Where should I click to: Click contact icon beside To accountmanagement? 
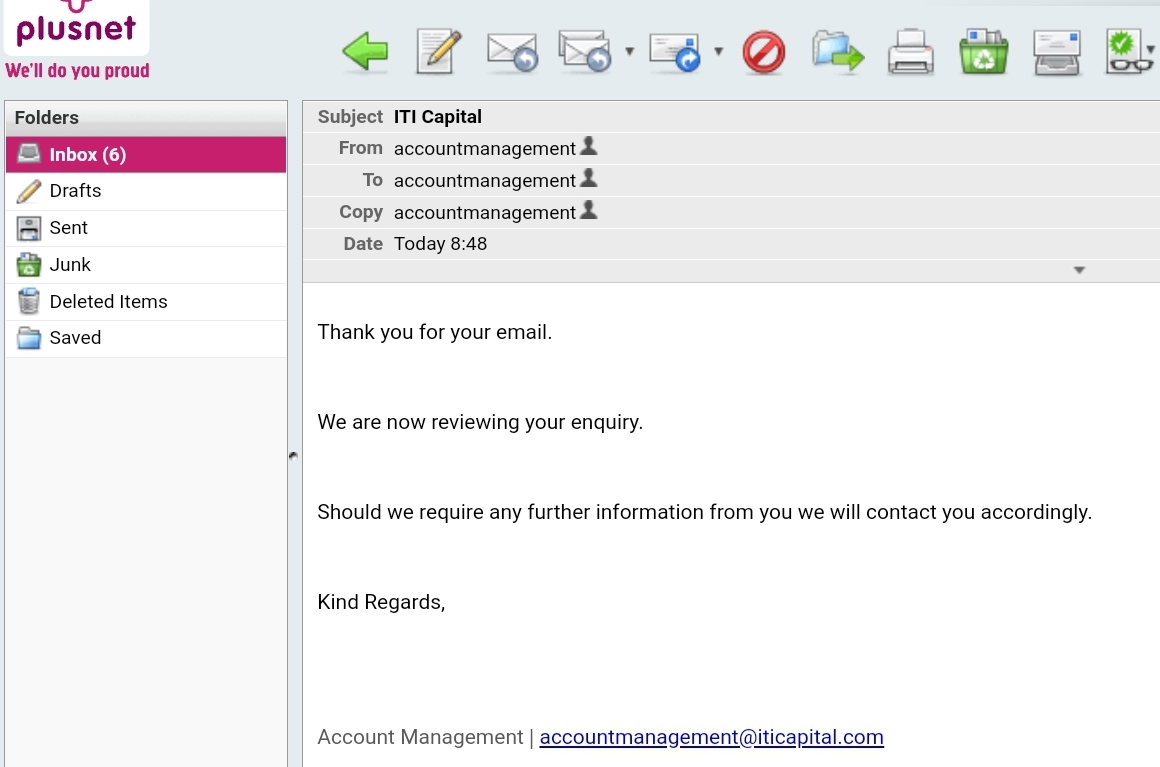click(x=589, y=178)
